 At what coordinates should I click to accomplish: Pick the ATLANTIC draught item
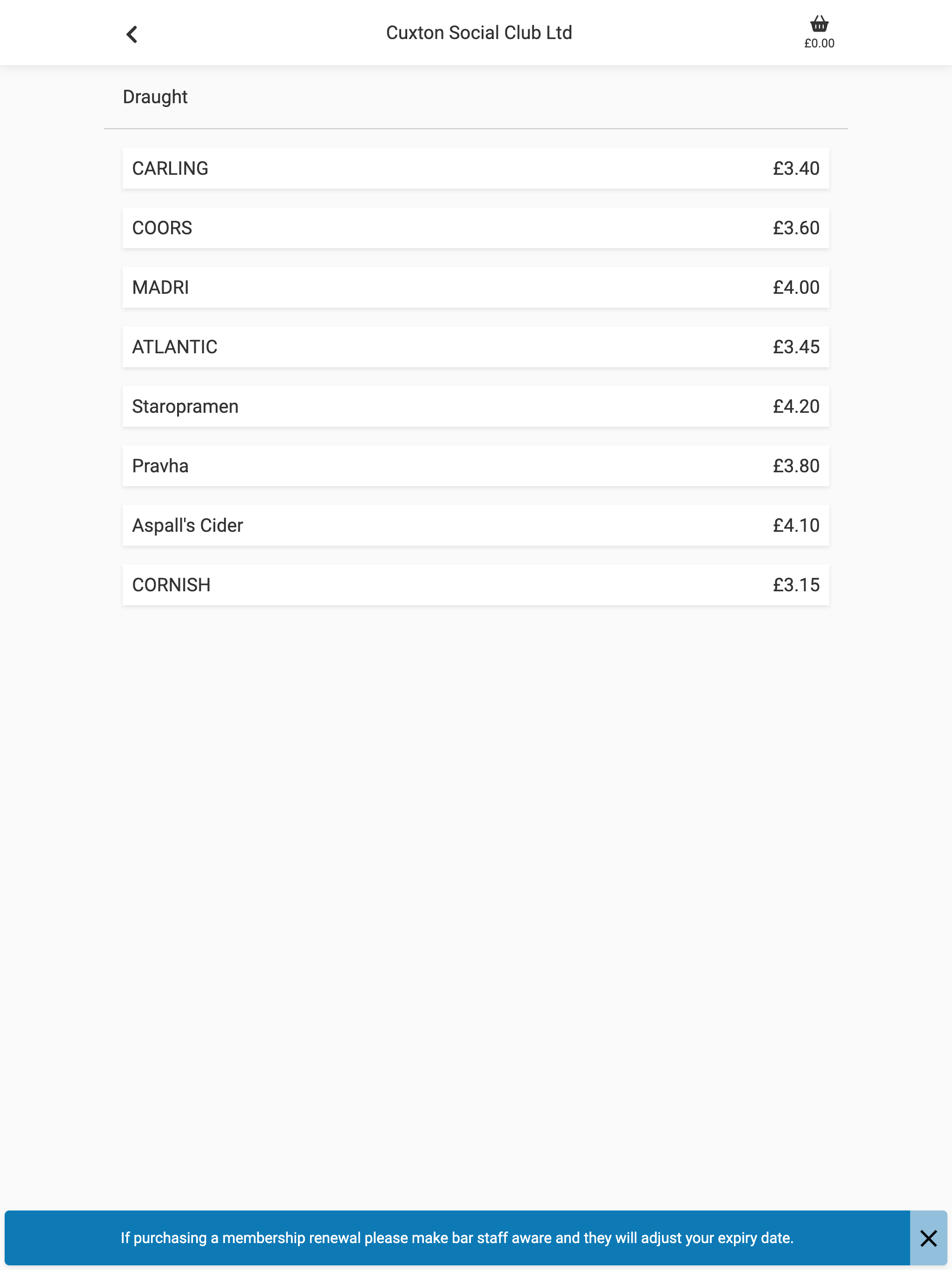pyautogui.click(x=476, y=347)
